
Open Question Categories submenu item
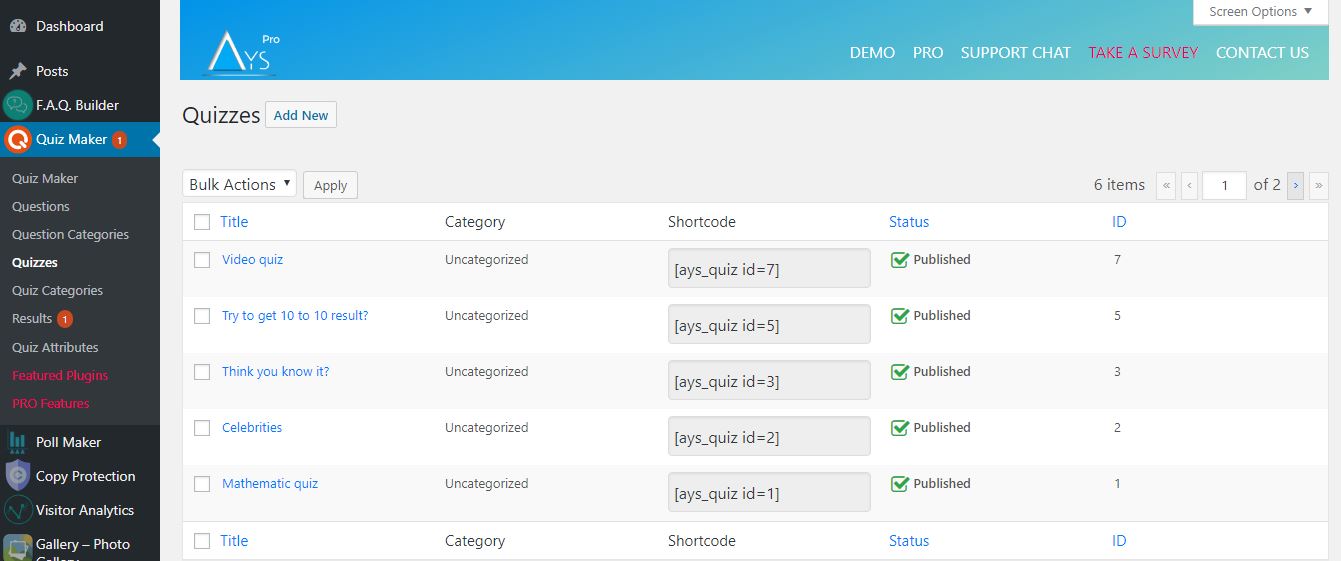tap(70, 235)
